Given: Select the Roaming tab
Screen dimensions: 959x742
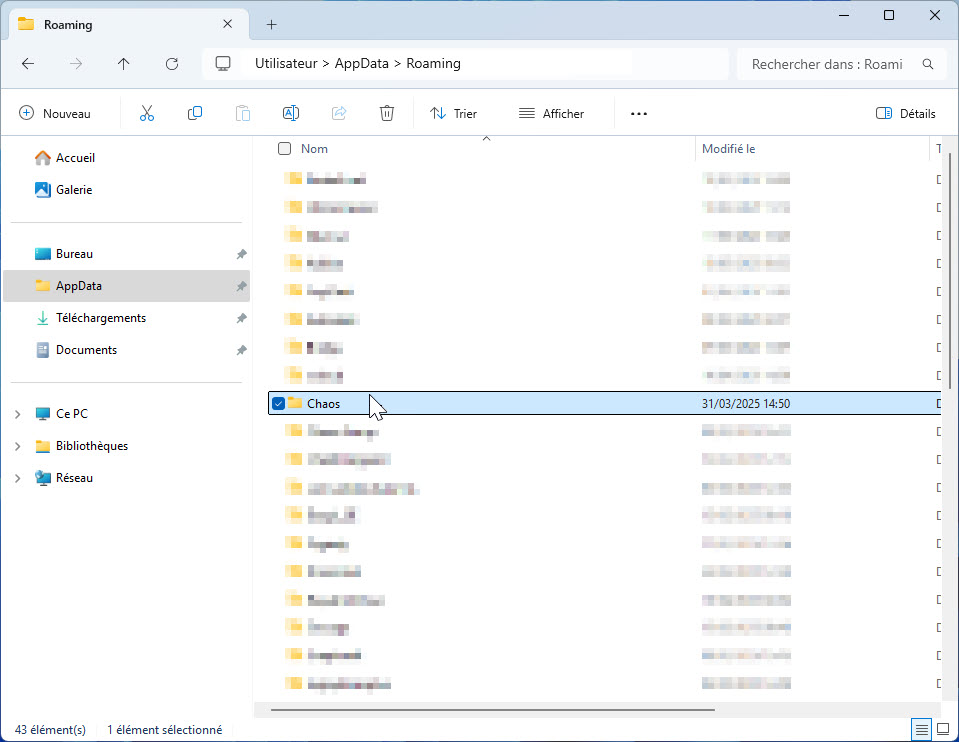Looking at the screenshot, I should (130, 24).
